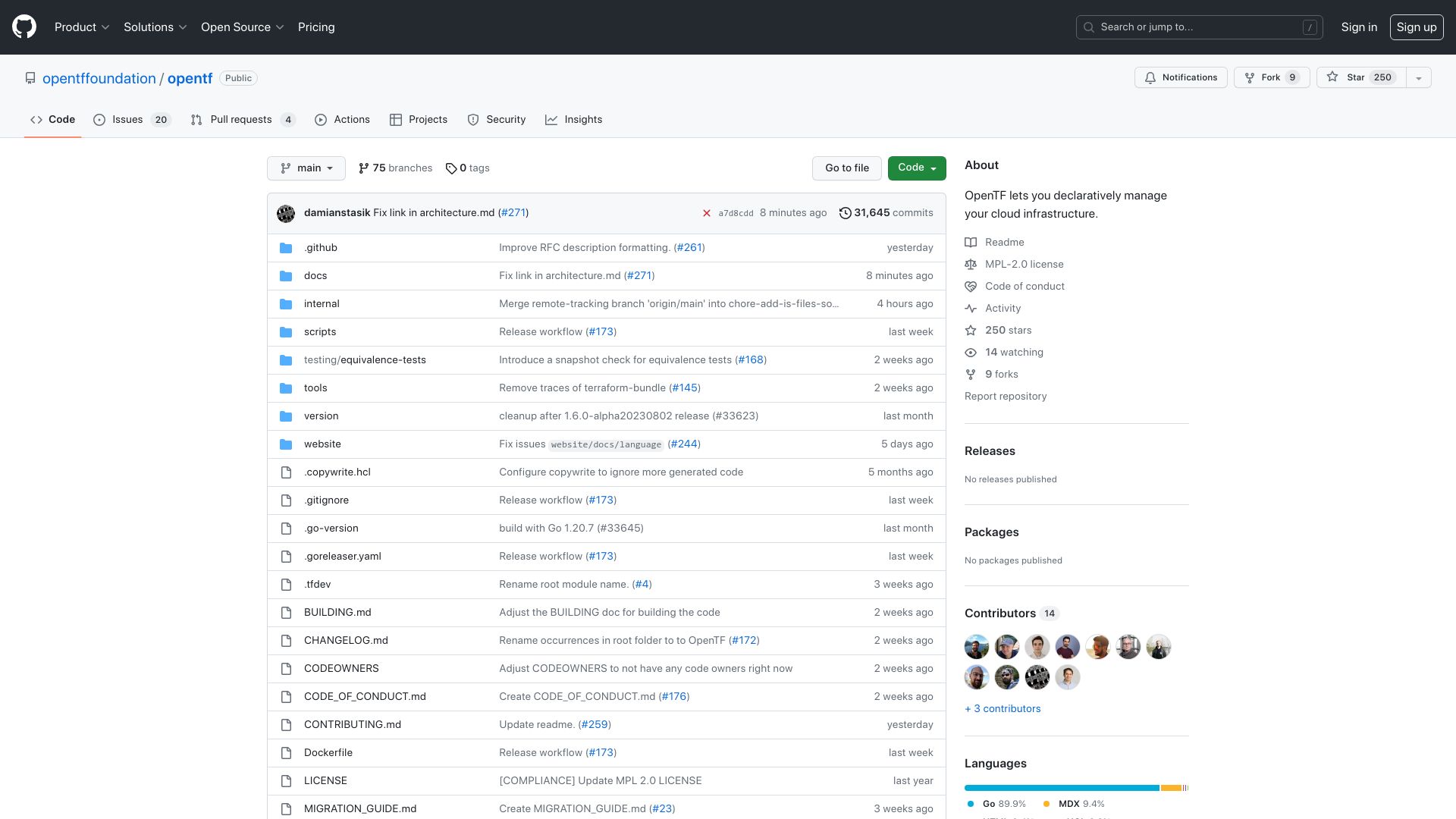Open the + 3 contributors link
Screen dimensions: 1456x819
point(1003,709)
